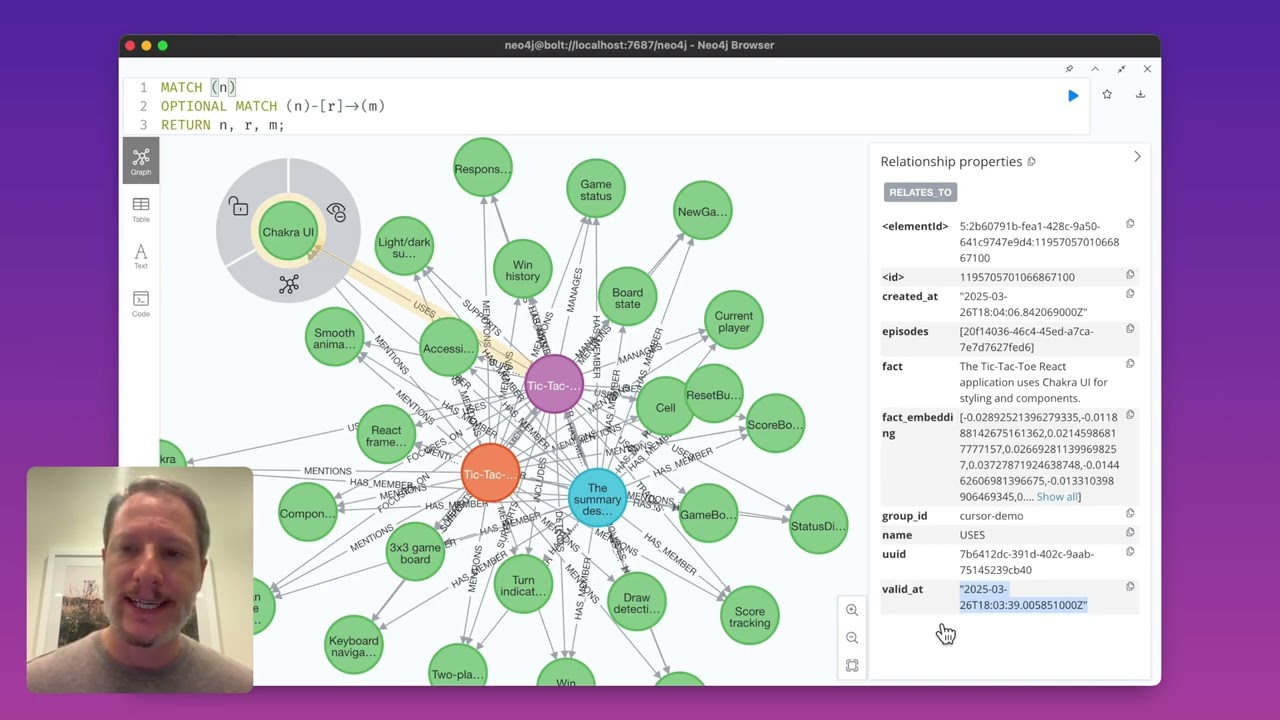Pin the result frame
Viewport: 1280px width, 720px height.
(x=1069, y=69)
